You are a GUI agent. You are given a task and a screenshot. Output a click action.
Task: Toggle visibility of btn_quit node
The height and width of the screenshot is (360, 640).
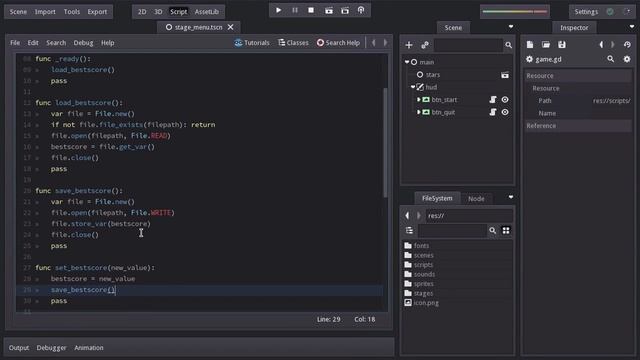(x=505, y=112)
